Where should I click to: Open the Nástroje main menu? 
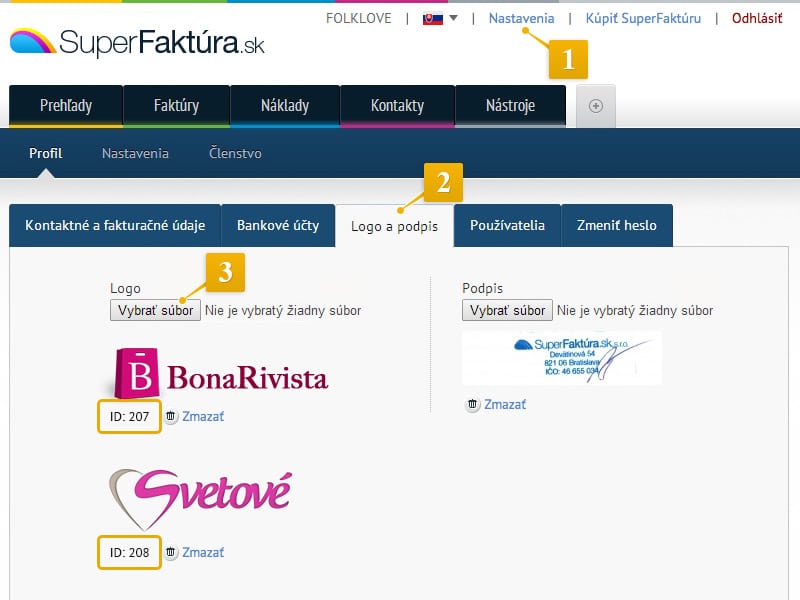click(x=510, y=106)
